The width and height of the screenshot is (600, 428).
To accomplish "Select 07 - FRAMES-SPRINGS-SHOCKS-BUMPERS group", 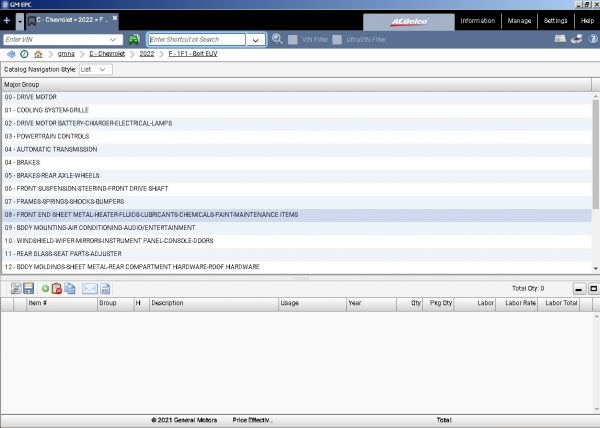I will pos(297,202).
